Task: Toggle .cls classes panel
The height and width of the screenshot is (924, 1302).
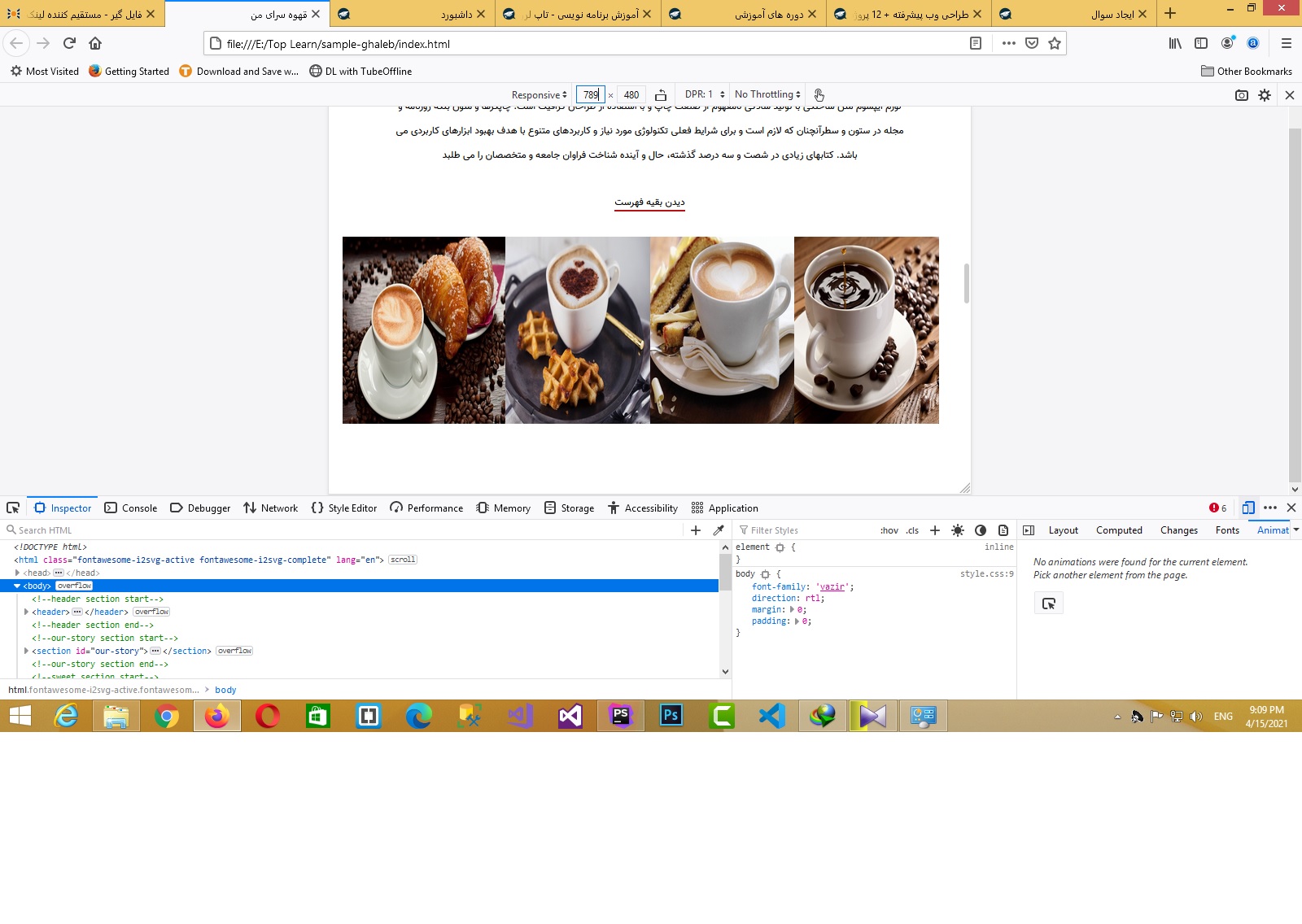Action: click(913, 530)
